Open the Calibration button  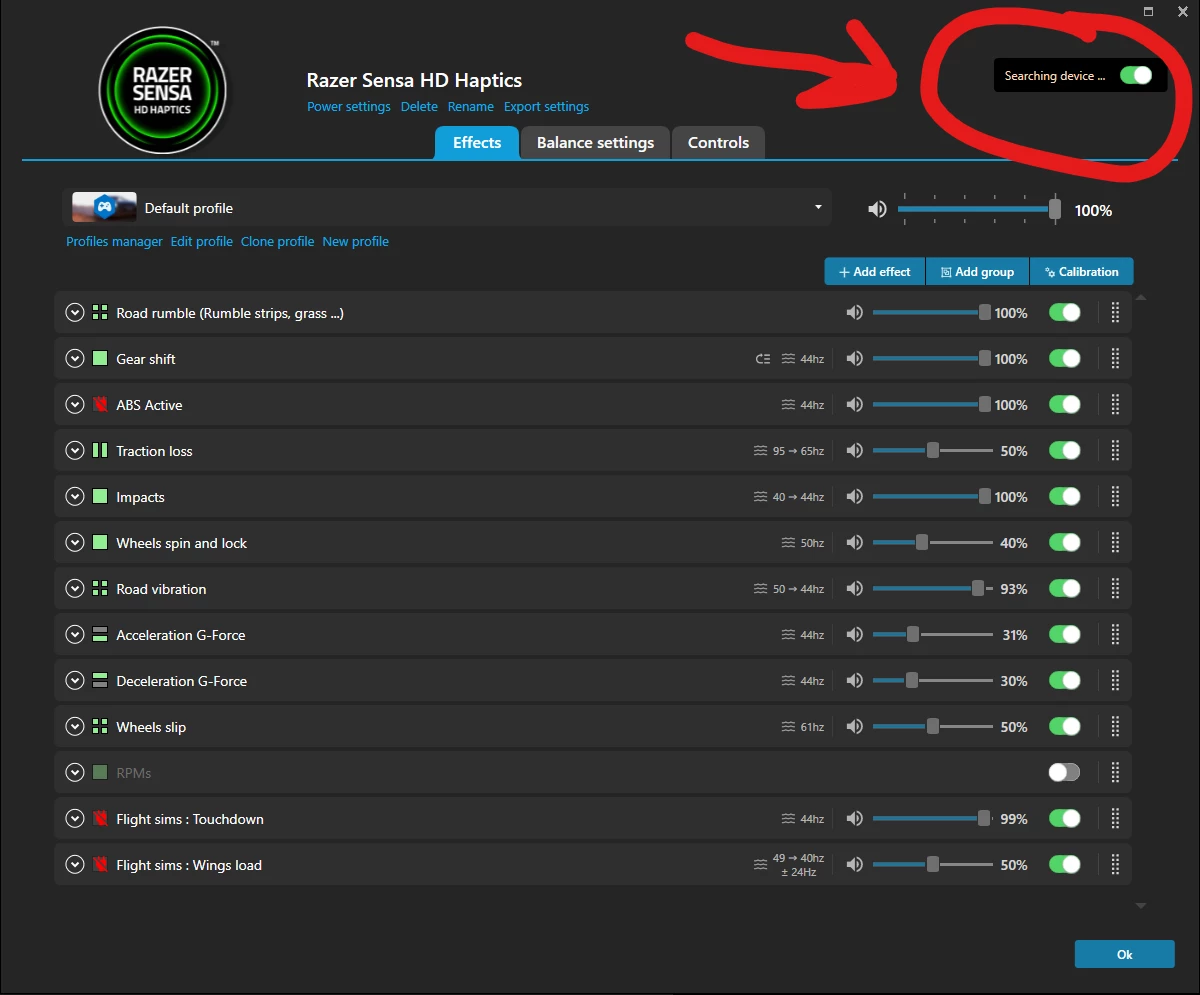point(1081,272)
